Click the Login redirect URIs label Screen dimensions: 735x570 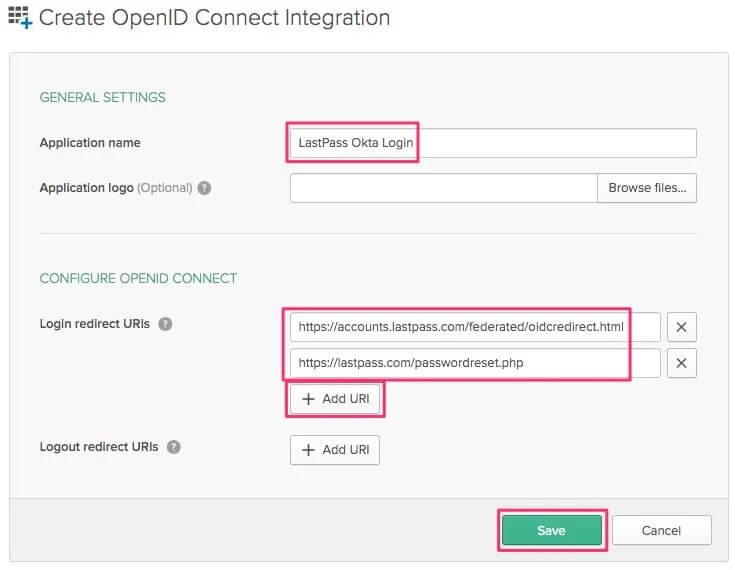pyautogui.click(x=95, y=324)
